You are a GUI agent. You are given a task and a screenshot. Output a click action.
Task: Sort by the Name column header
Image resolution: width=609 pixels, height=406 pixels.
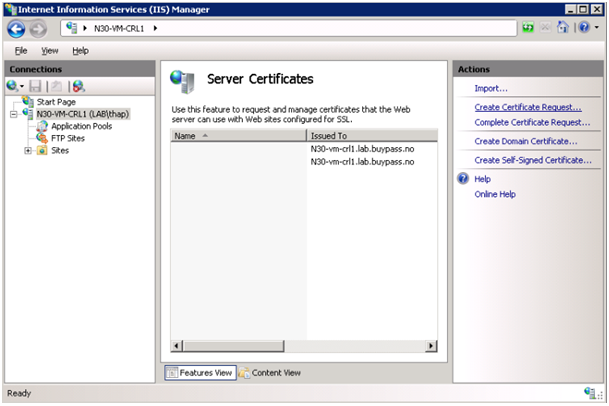click(238, 136)
